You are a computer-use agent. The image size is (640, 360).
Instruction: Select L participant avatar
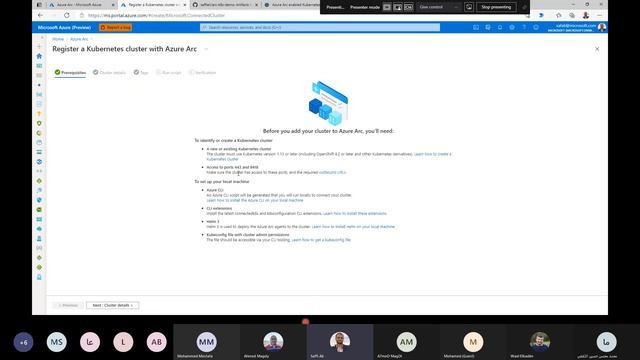[123, 342]
